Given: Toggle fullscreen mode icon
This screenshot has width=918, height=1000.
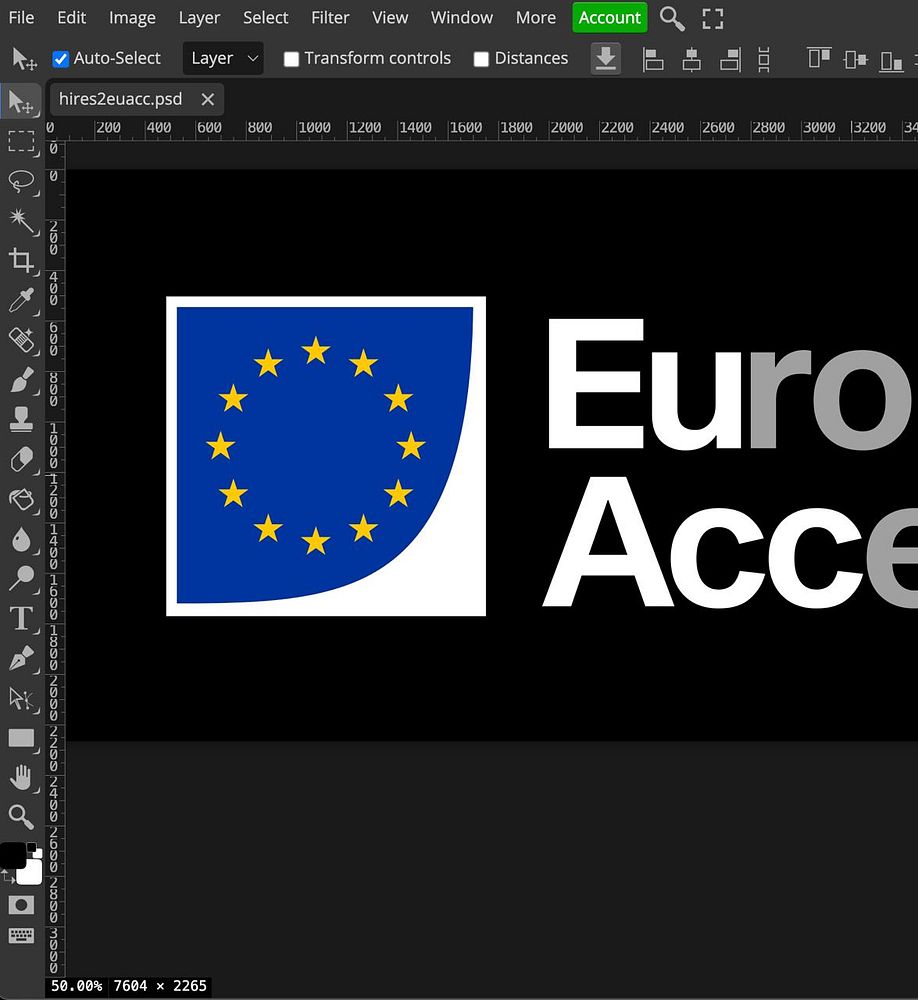Looking at the screenshot, I should point(713,18).
